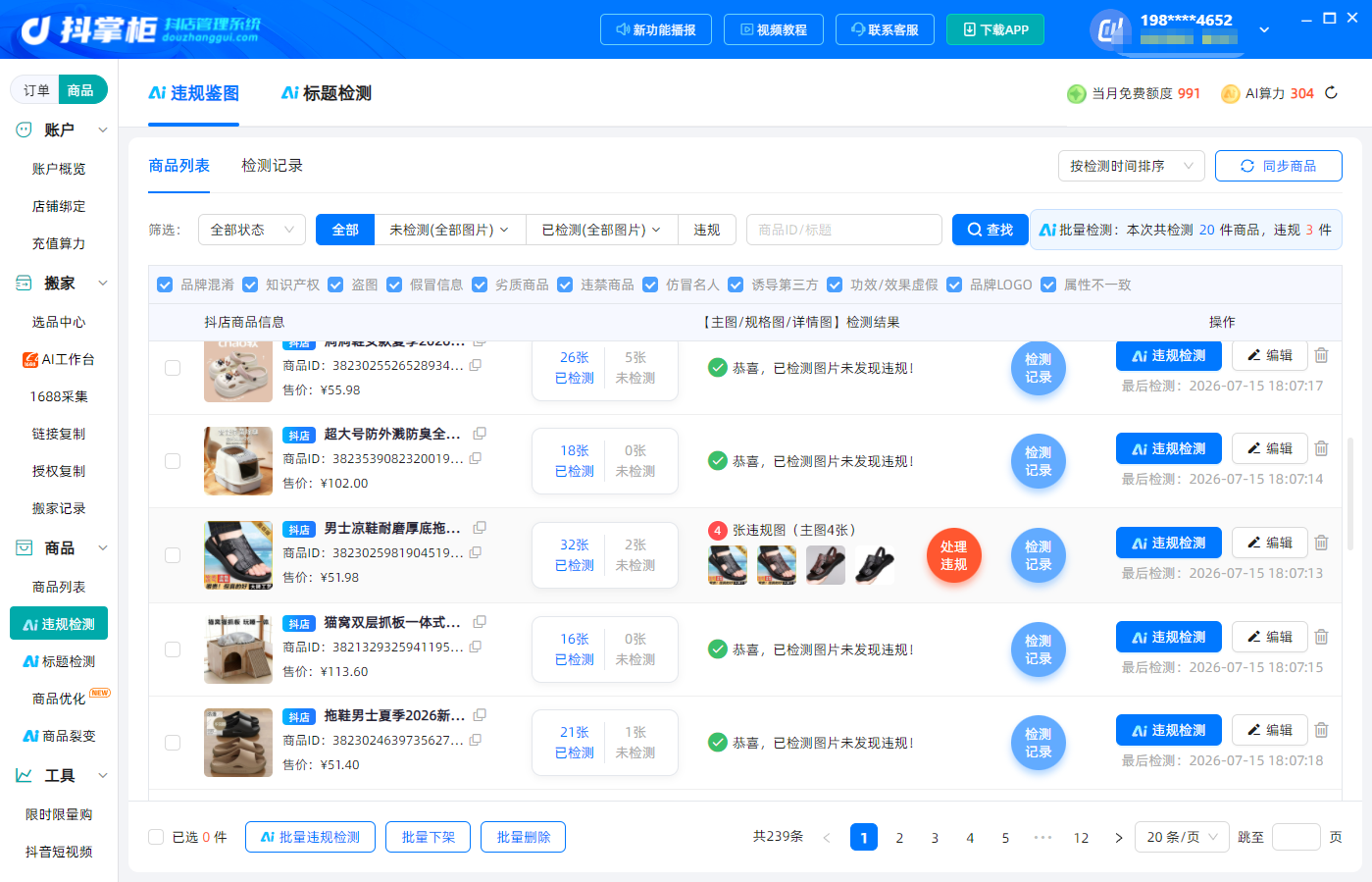Screen dimensions: 1372x882
Task: Delete the 男士凉鞋 product via trash icon
Action: 1321,543
